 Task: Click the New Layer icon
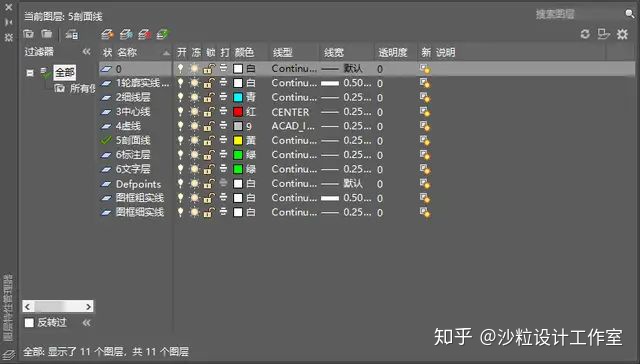click(x=107, y=35)
